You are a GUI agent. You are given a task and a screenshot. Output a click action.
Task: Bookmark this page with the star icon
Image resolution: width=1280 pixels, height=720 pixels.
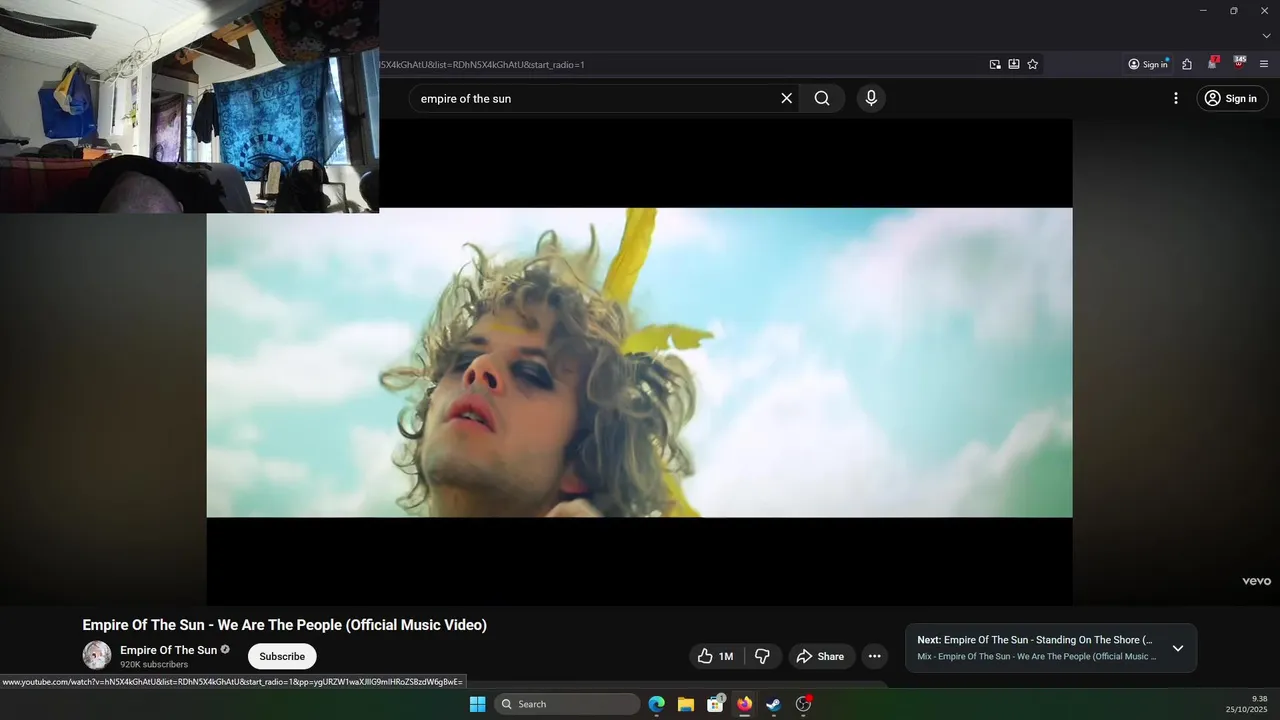click(1033, 64)
